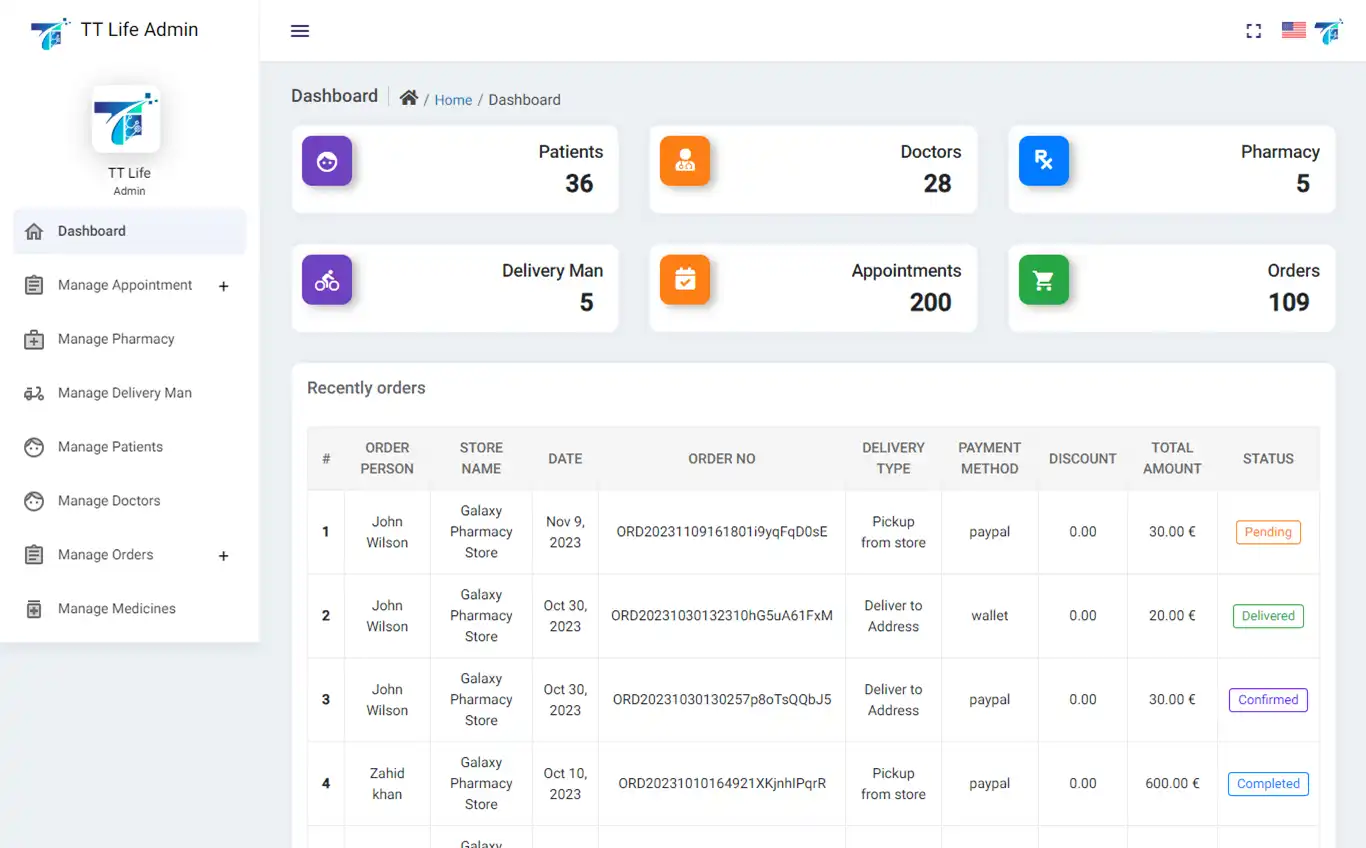
Task: Select Dashboard in the sidebar
Action: (92, 231)
